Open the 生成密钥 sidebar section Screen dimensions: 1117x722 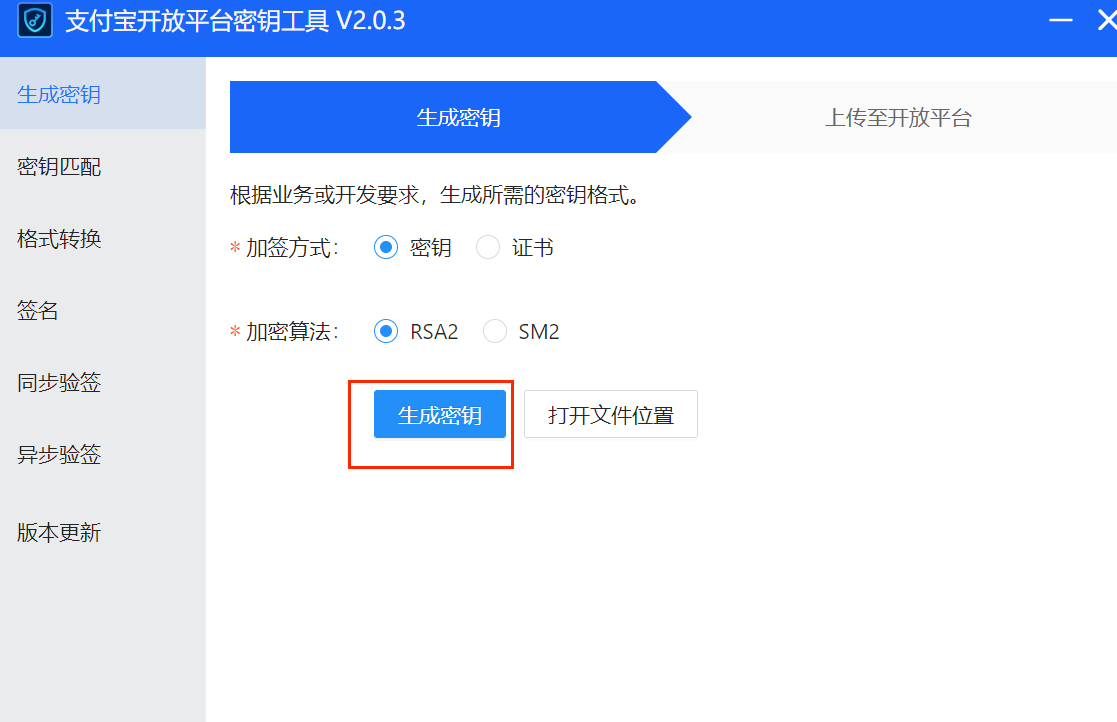(103, 94)
